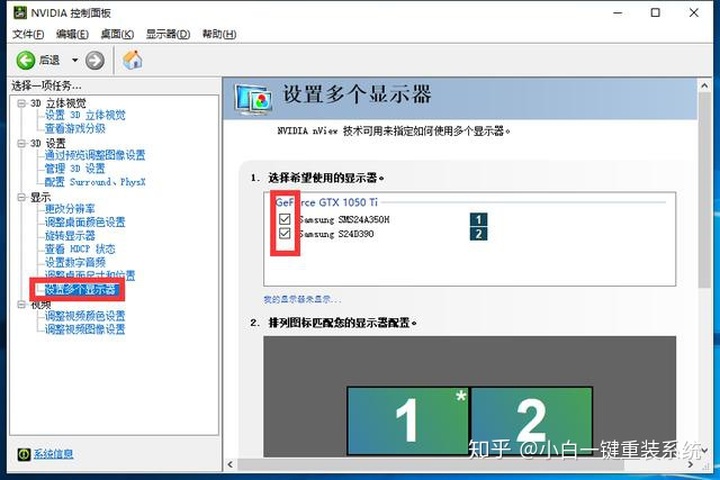Viewport: 720px width, 480px height.
Task: Toggle the Samsung S24D390 display checkbox
Action: 285,233
